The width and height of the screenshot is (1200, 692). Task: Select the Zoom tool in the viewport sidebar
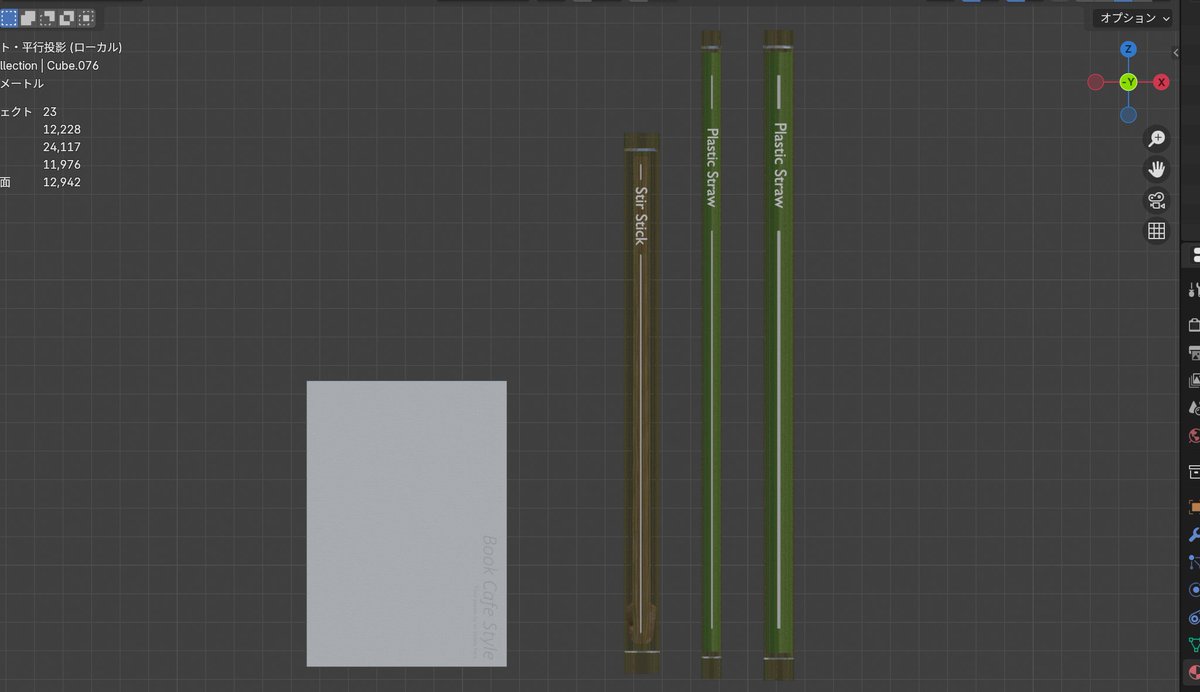coord(1156,138)
